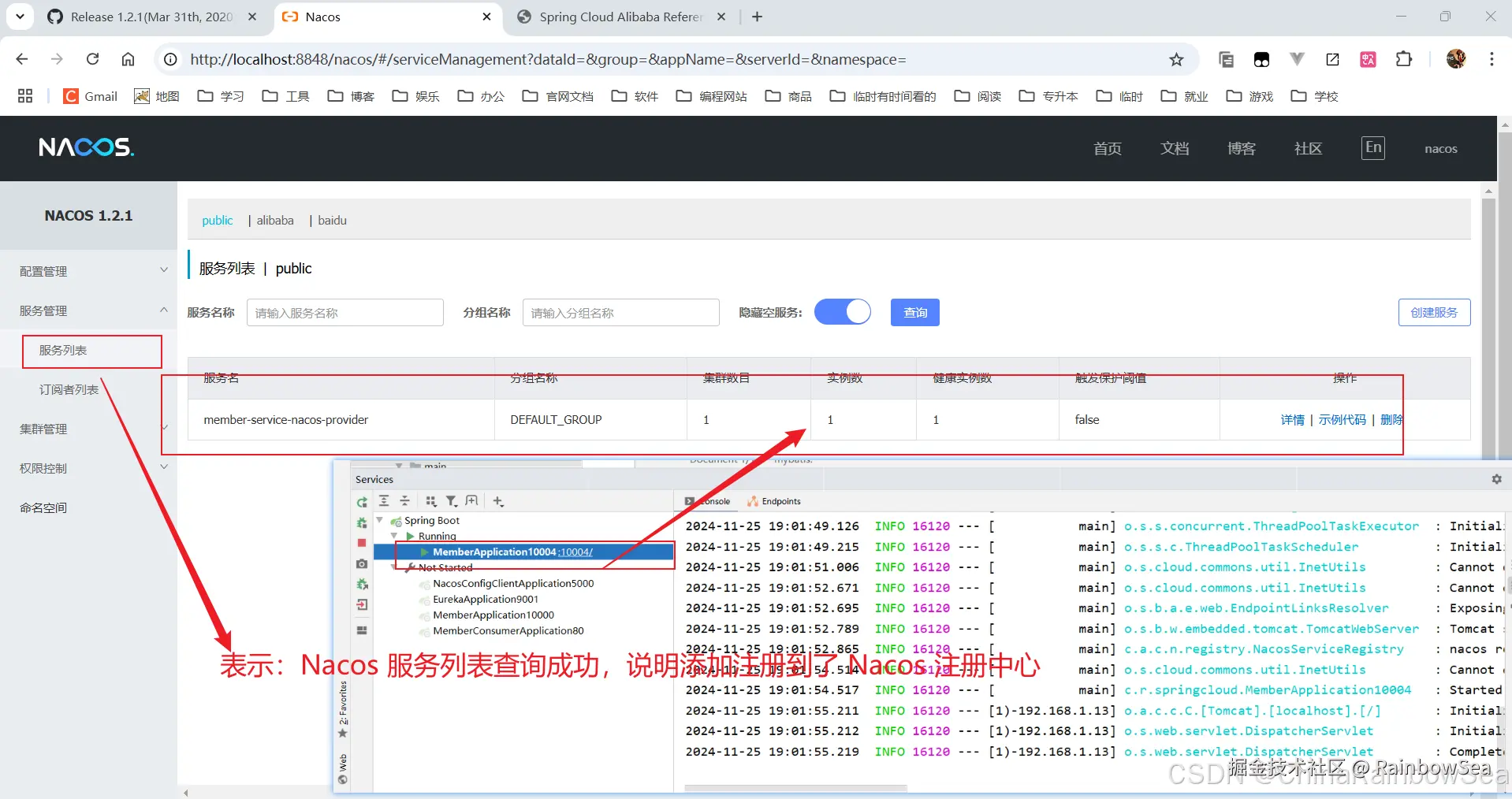
Task: Focus the 分组名称 input field
Action: (x=621, y=312)
